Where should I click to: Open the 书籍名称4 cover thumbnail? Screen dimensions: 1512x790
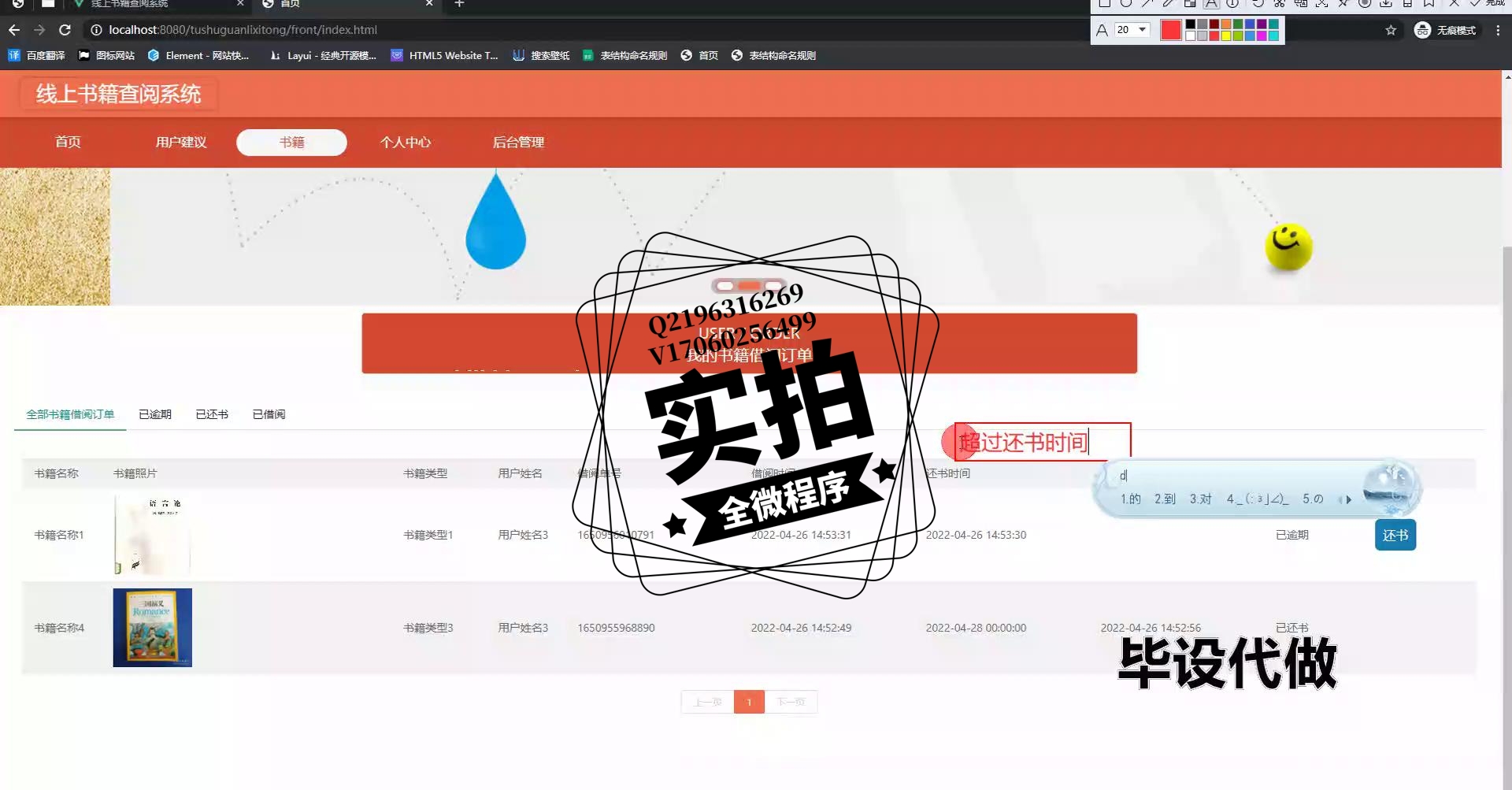click(153, 628)
